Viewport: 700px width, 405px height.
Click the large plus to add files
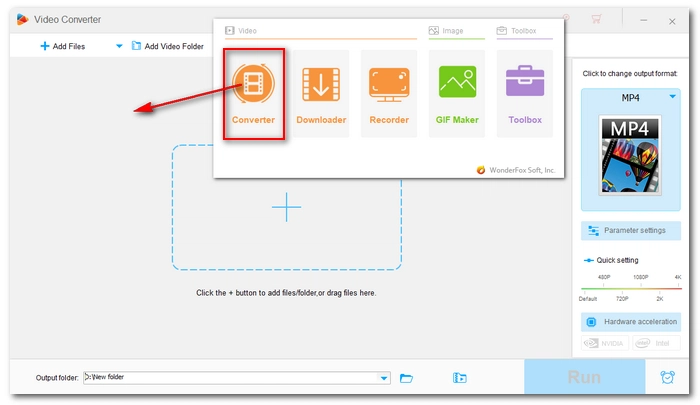pyautogui.click(x=287, y=207)
